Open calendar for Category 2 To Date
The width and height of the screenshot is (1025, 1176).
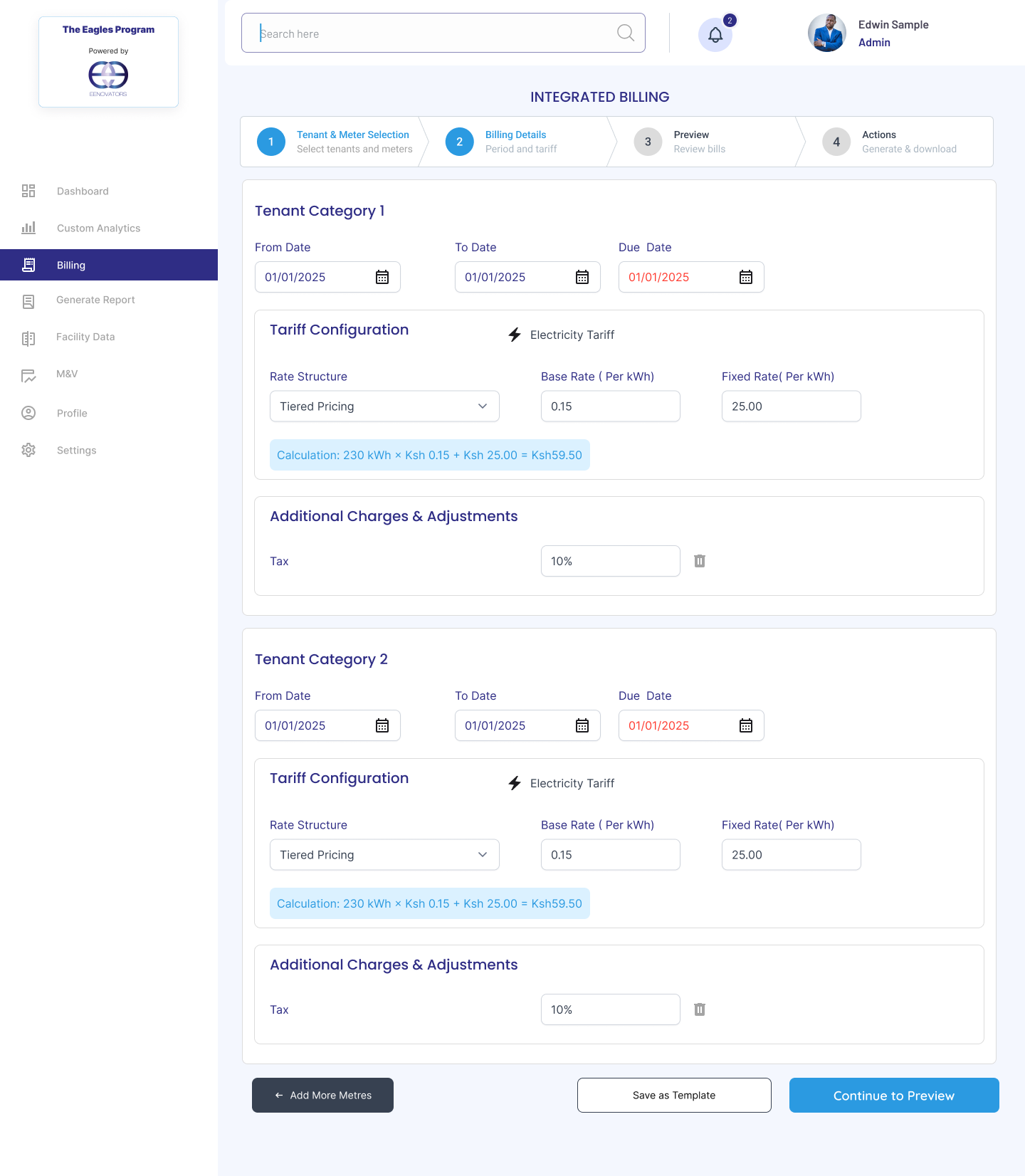click(x=582, y=725)
